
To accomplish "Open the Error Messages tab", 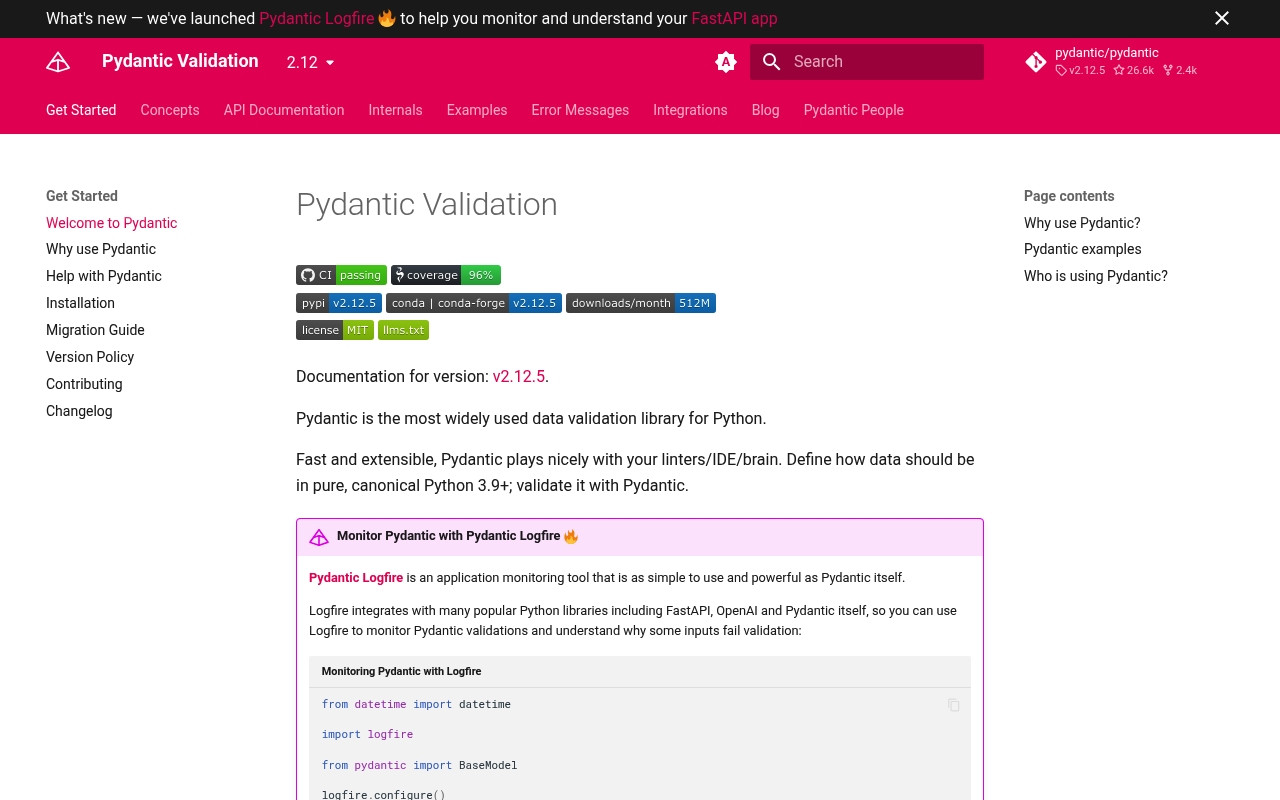I will (580, 110).
